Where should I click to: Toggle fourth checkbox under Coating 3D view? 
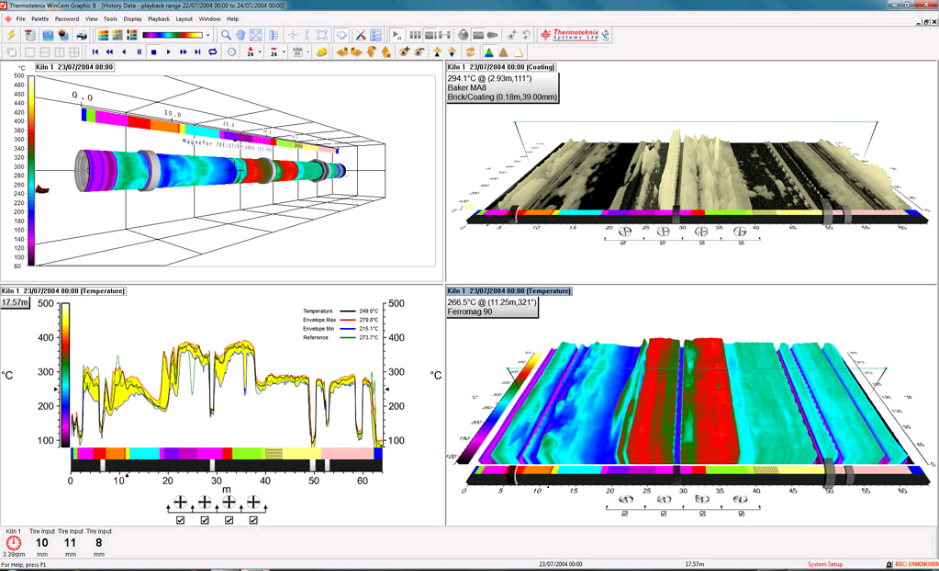point(741,243)
